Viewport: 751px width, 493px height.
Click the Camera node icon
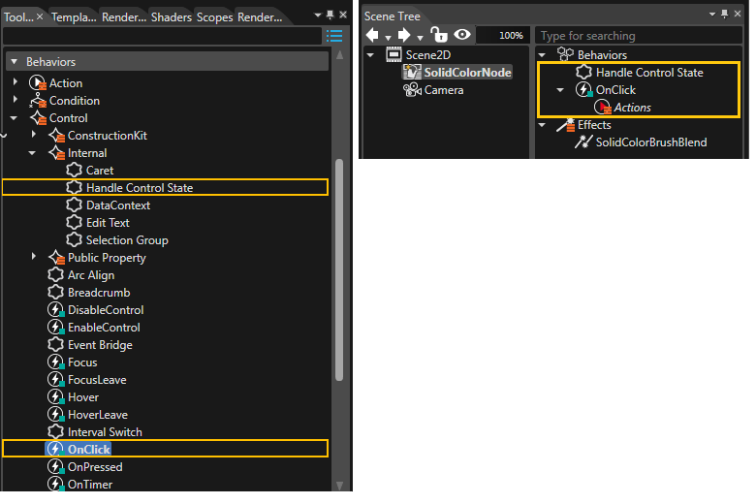(412, 90)
